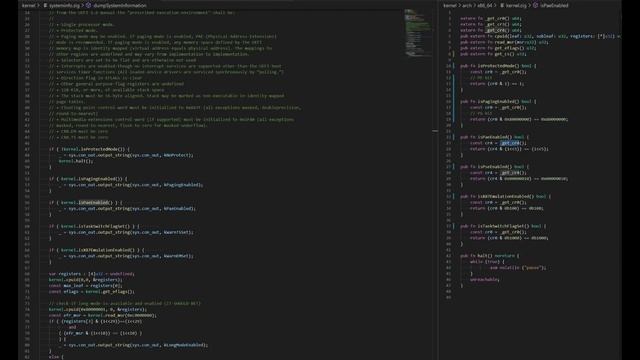Image resolution: width=640 pixels, height=360 pixels.
Task: Open isPaeEnabled breadcrumb symbol list
Action: pos(554,5)
